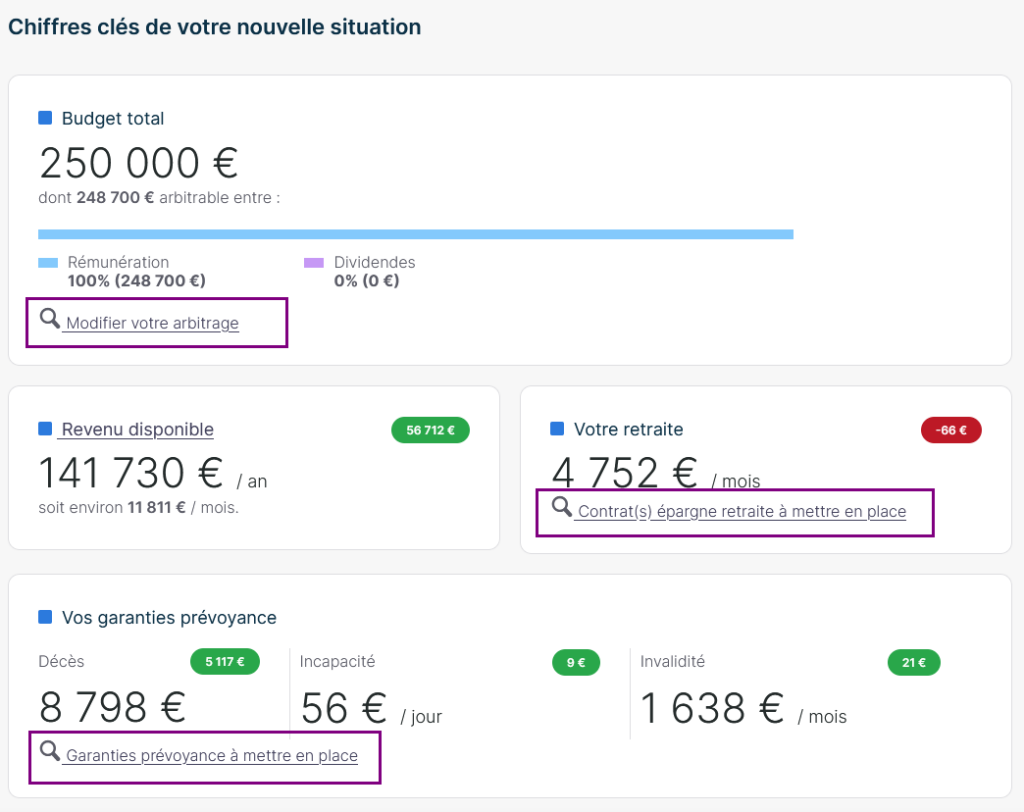
Task: Open Contrat(s) épargne retraite à mettre en place
Action: [741, 512]
